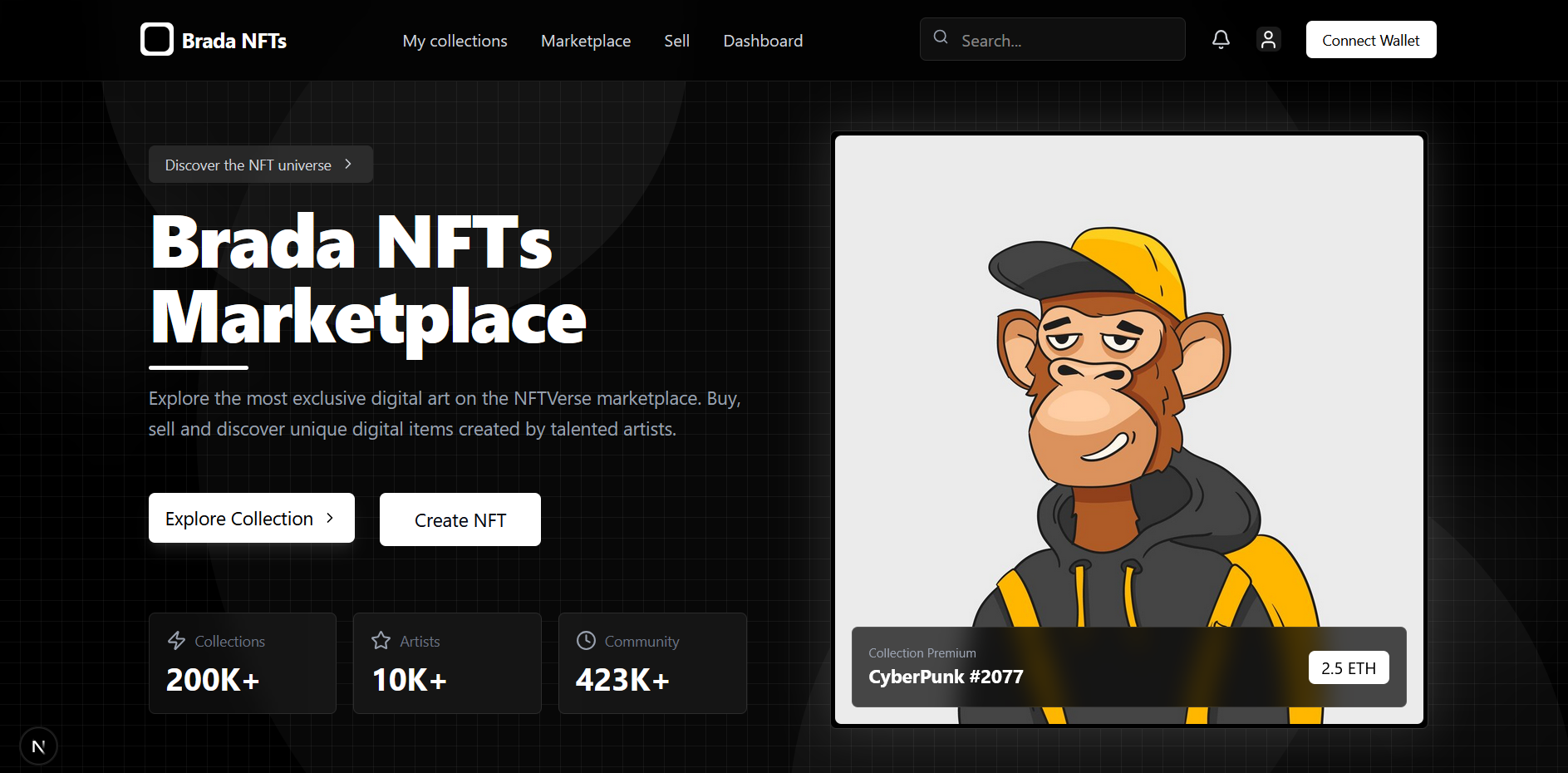The image size is (1568, 773).
Task: Open the Sell nav item
Action: 676,41
